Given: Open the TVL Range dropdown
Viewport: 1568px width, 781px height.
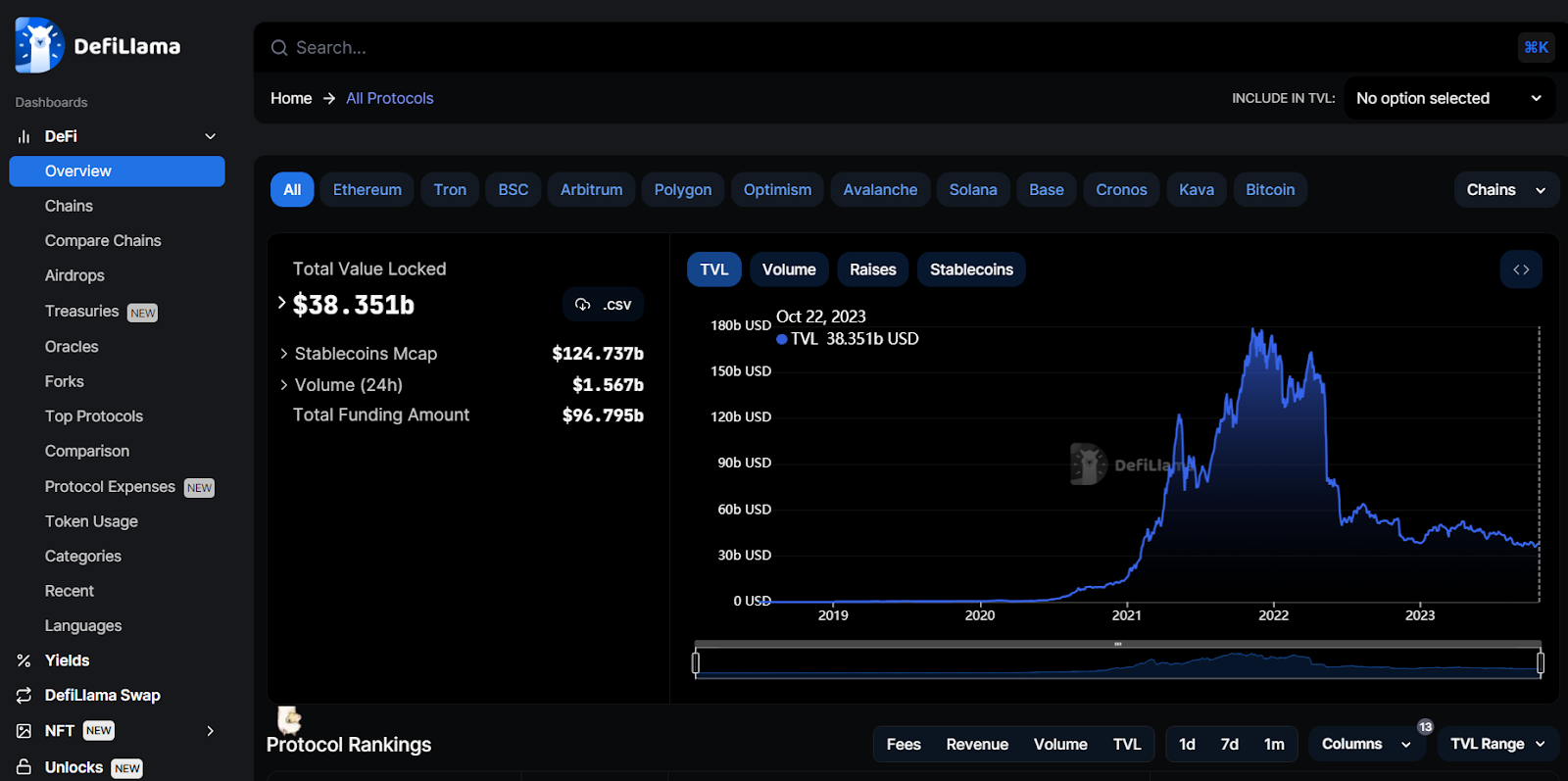Looking at the screenshot, I should tap(1496, 744).
